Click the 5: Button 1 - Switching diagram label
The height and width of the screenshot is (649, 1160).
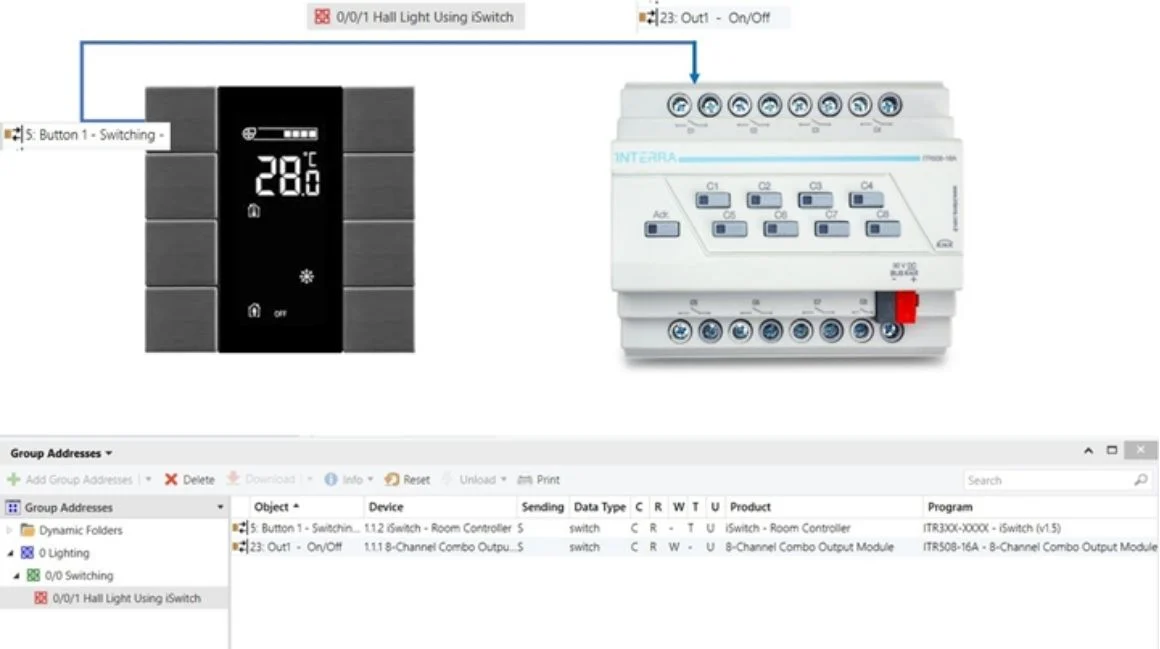coord(87,135)
